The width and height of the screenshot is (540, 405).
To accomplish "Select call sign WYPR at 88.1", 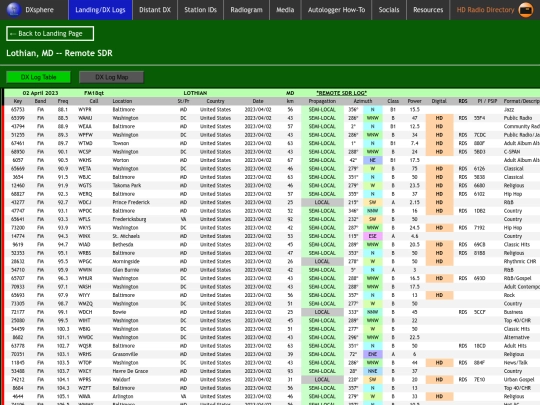I will coord(85,110).
